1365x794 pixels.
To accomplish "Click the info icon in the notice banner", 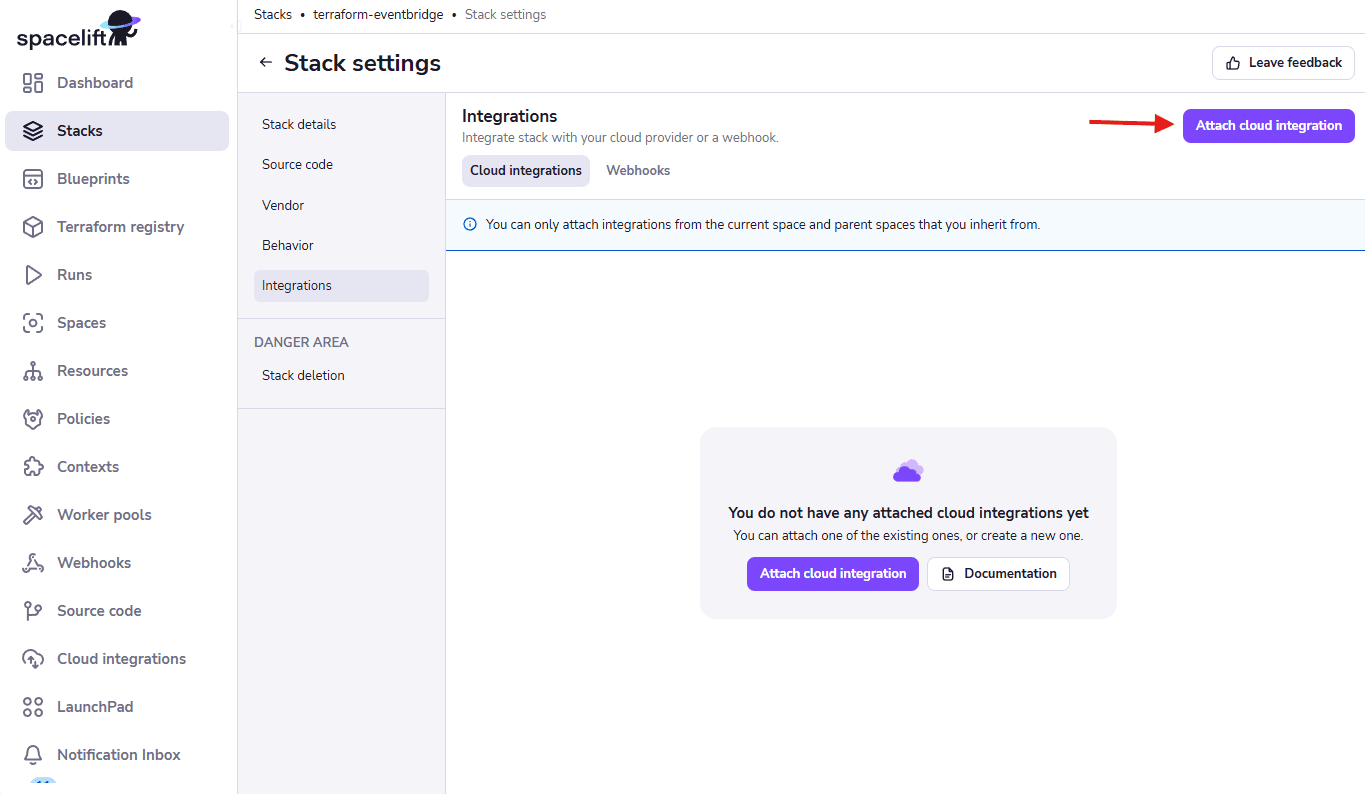I will [x=470, y=225].
